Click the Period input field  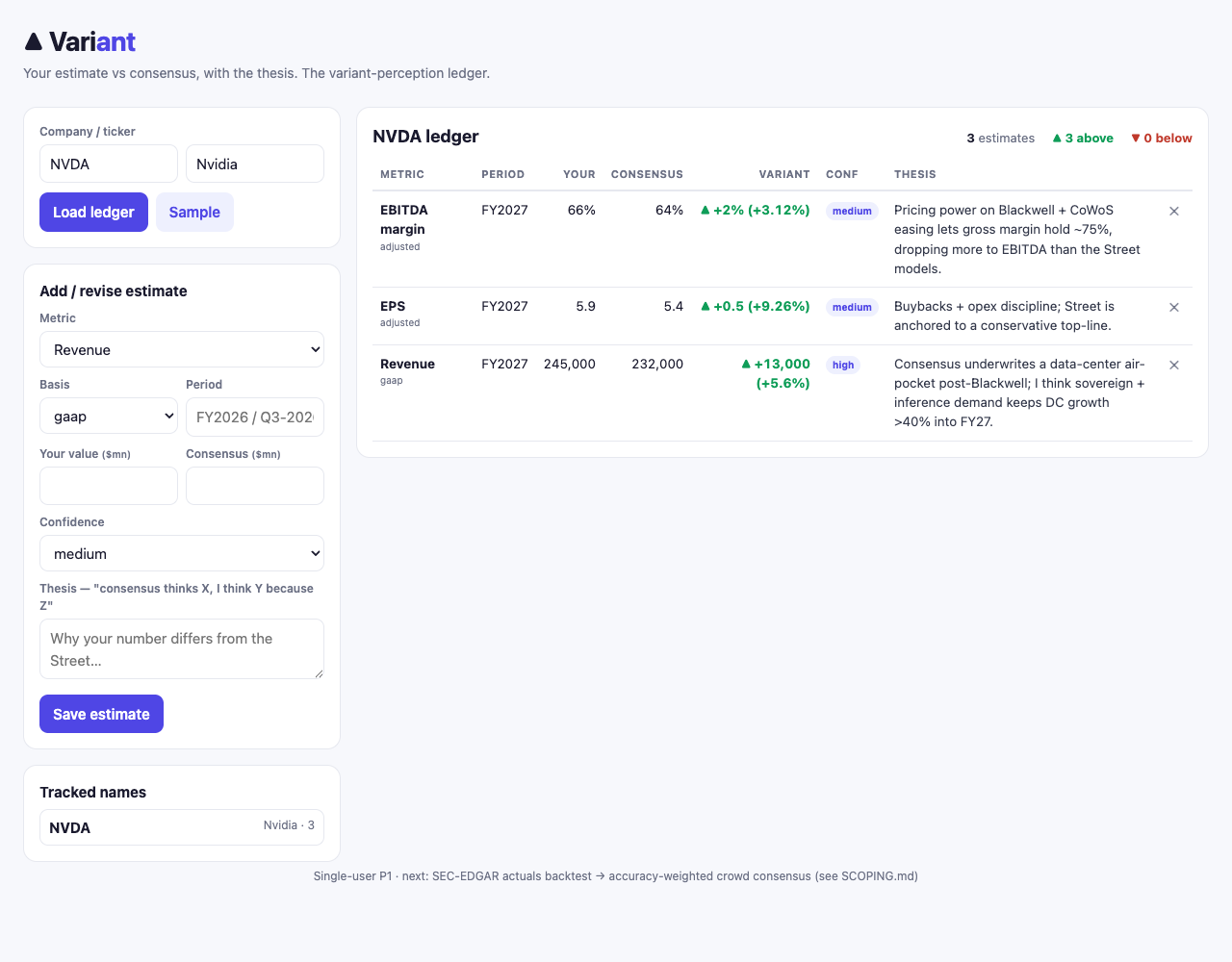(255, 417)
